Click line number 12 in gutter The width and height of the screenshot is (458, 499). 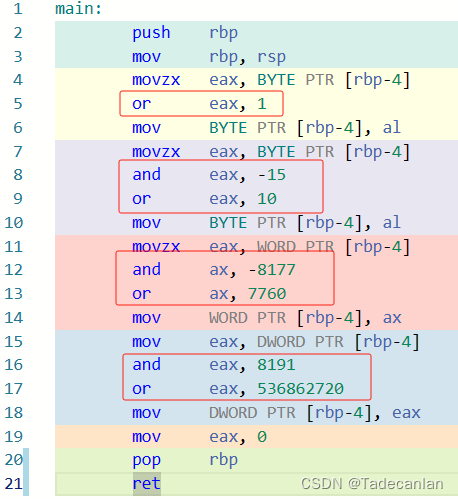[x=13, y=270]
